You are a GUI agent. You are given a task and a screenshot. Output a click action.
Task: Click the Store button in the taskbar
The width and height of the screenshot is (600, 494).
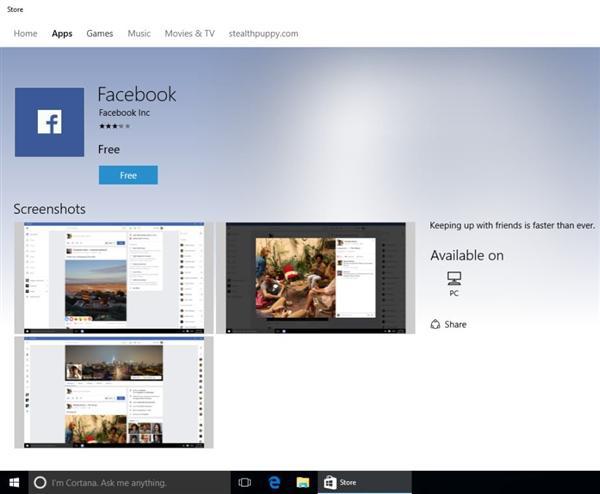coord(340,482)
